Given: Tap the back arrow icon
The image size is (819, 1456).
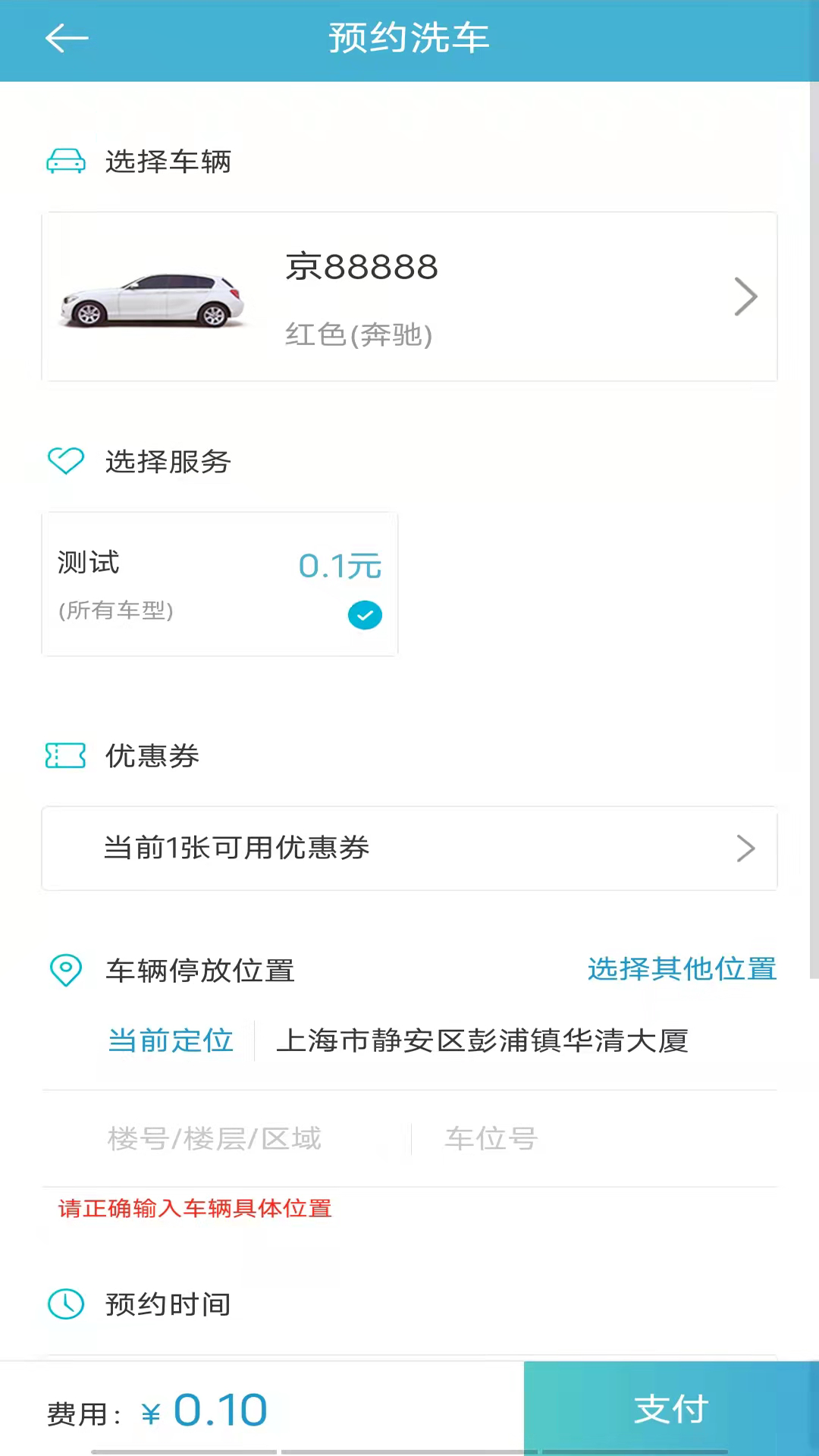Looking at the screenshot, I should [x=67, y=38].
